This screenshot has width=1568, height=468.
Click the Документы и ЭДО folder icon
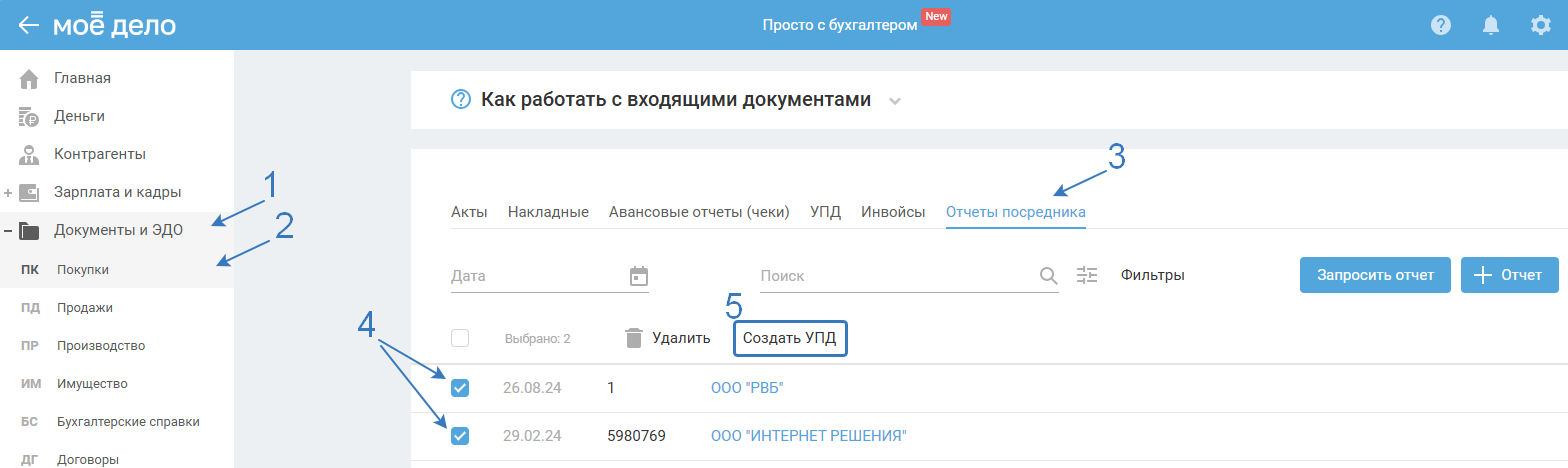tap(29, 231)
